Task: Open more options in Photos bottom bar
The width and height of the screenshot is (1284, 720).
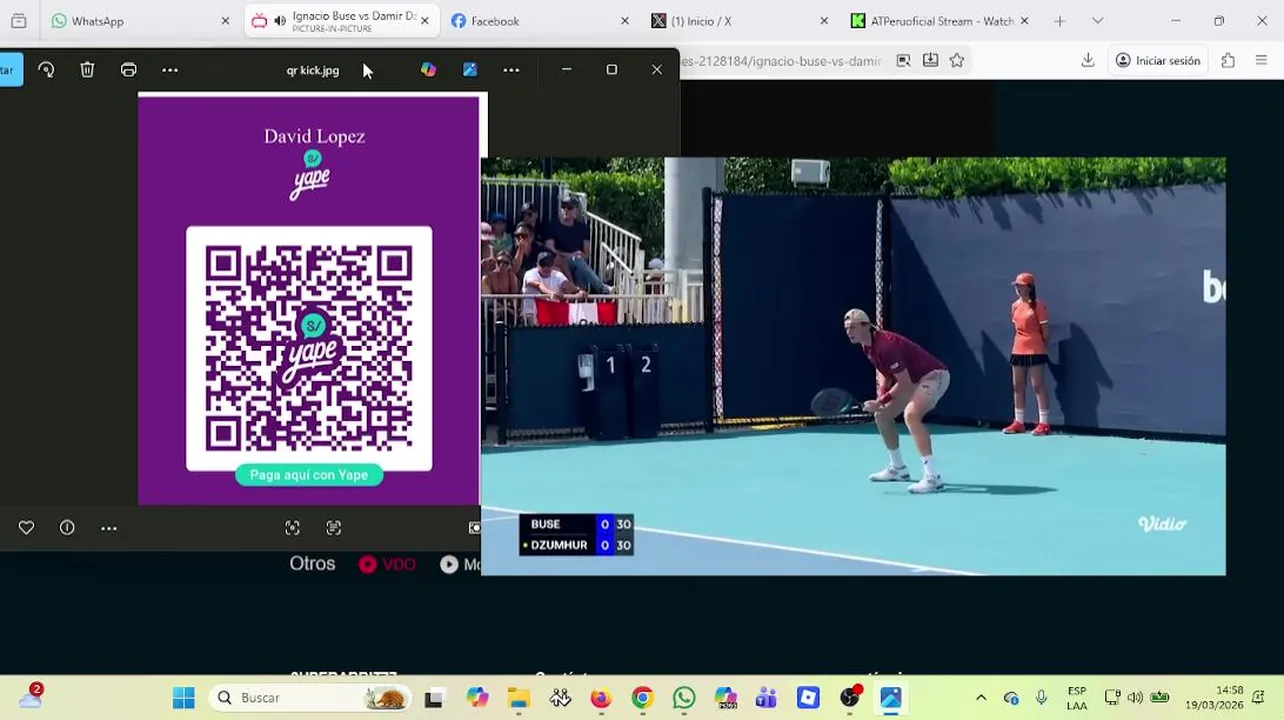Action: (109, 528)
